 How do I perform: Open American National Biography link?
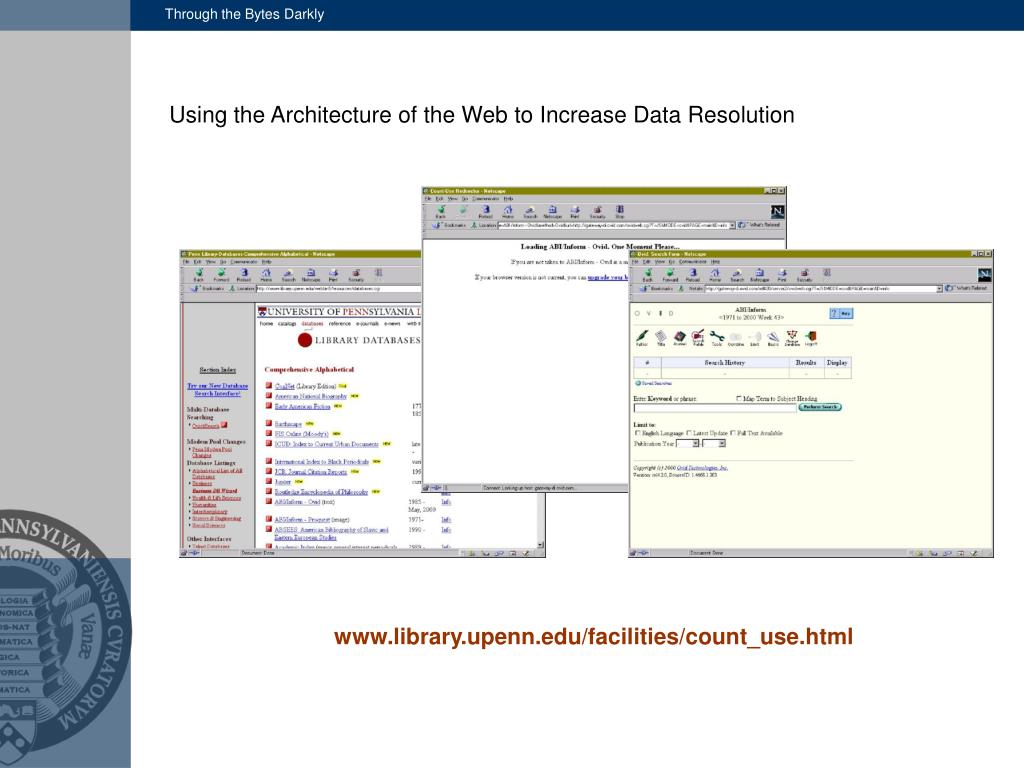click(x=310, y=396)
